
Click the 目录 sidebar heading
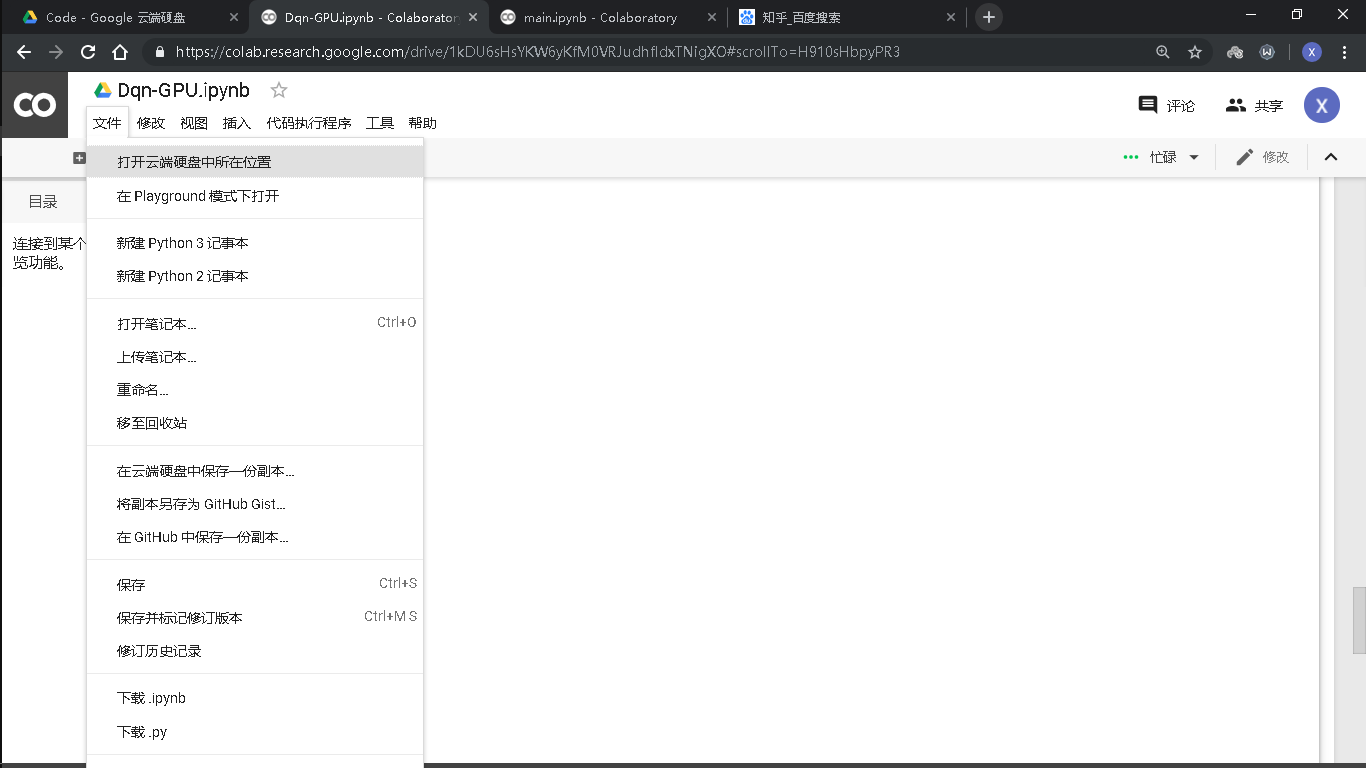(43, 202)
